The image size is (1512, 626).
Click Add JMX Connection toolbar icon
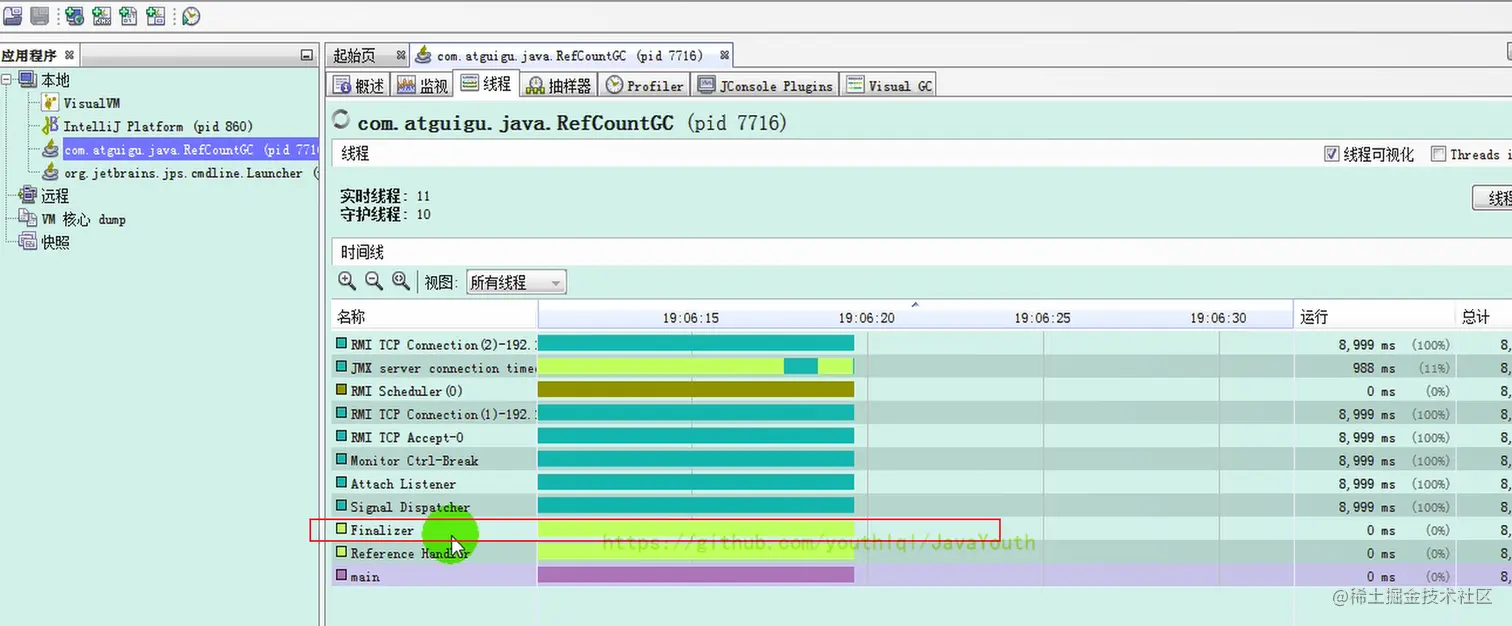(x=102, y=15)
